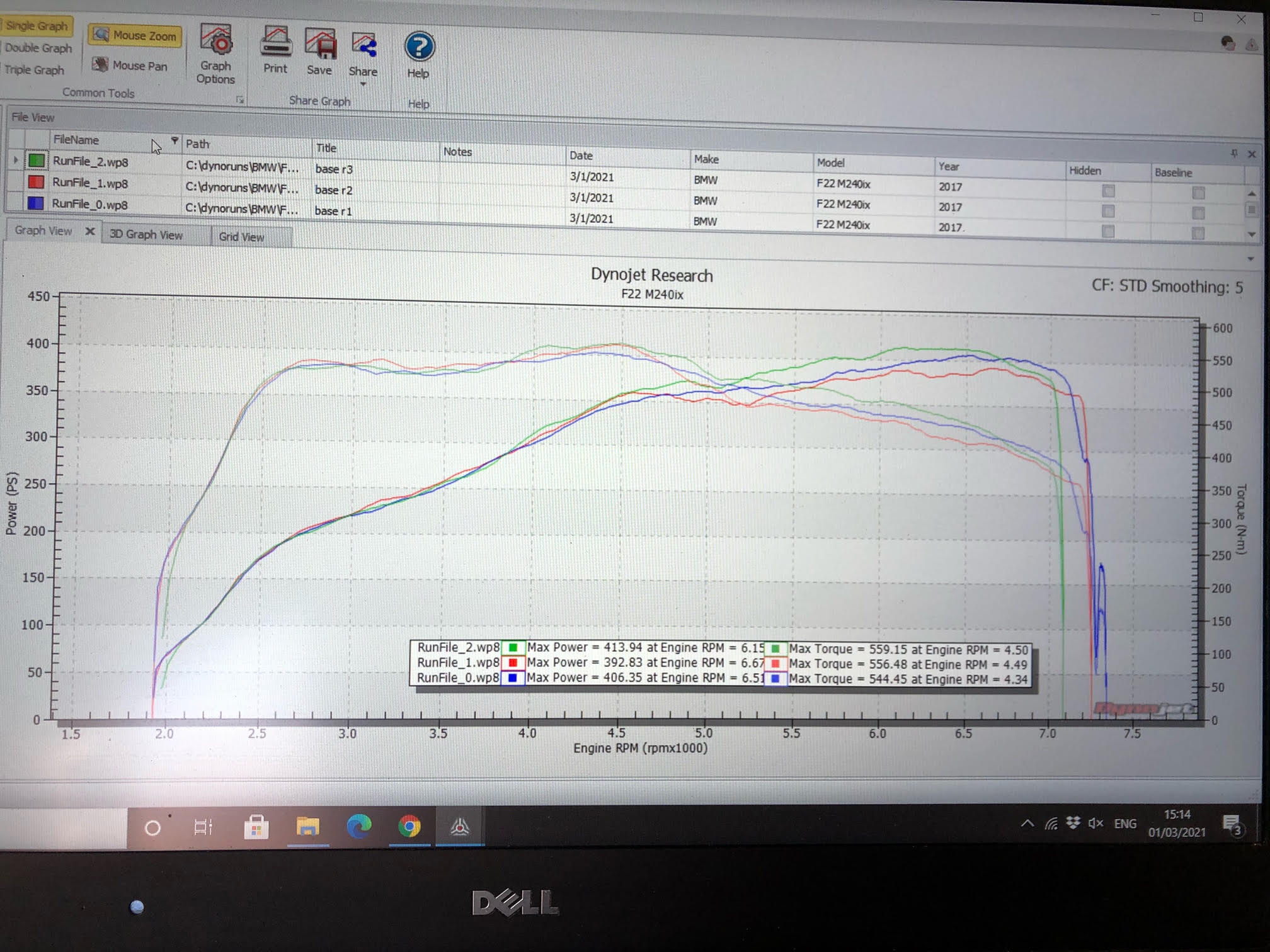Click blue color swatch of RunFile_0.wp8
The width and height of the screenshot is (1270, 952).
(35, 203)
